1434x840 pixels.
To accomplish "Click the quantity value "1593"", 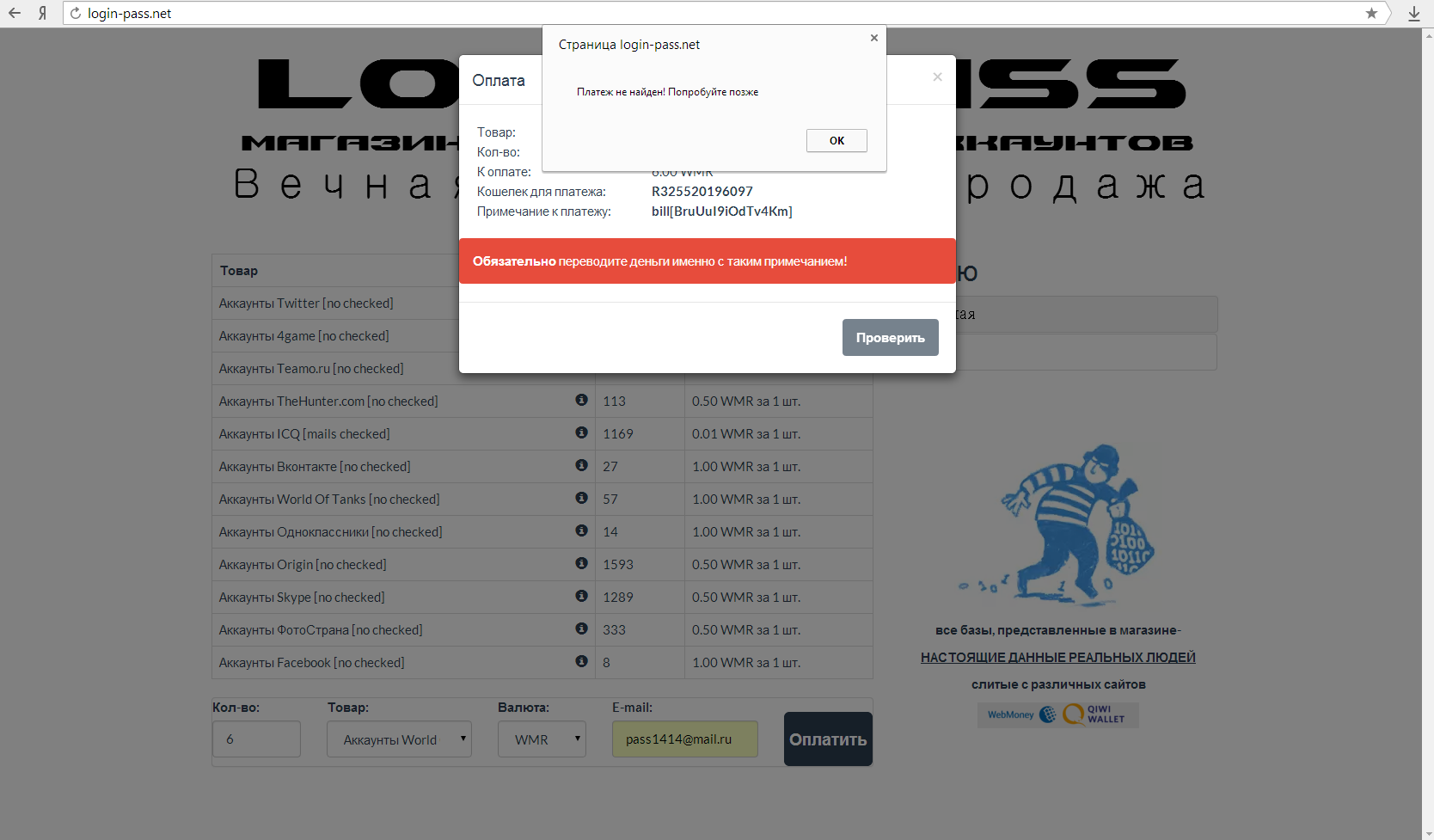I will pyautogui.click(x=618, y=565).
